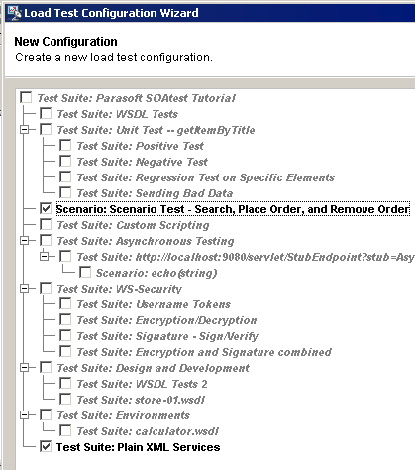
Task: Enable the store-01.wsdl checkbox
Action: pyautogui.click(x=65, y=399)
